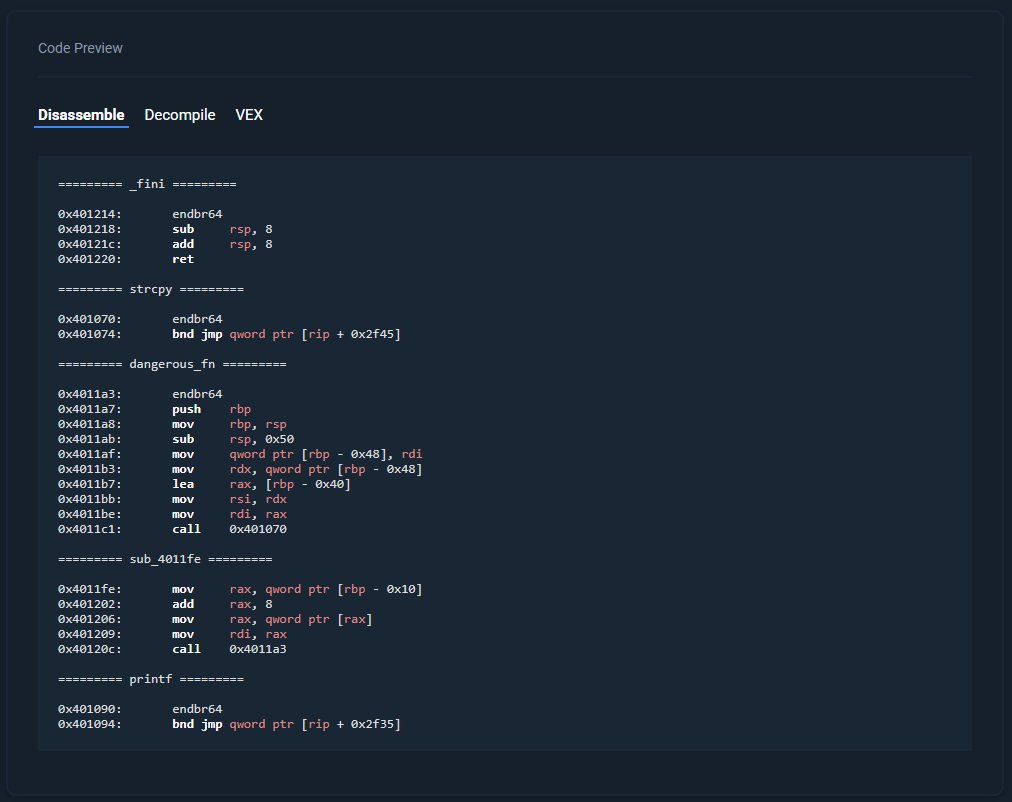
Task: Select the Disassemble tab
Action: pos(81,114)
